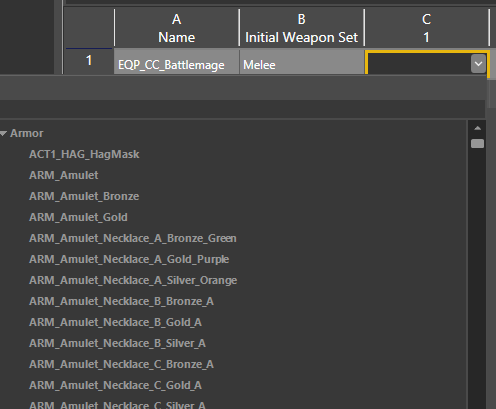This screenshot has width=496, height=409.
Task: Select ARM_Amulet_Bronze entry
Action: 84,196
